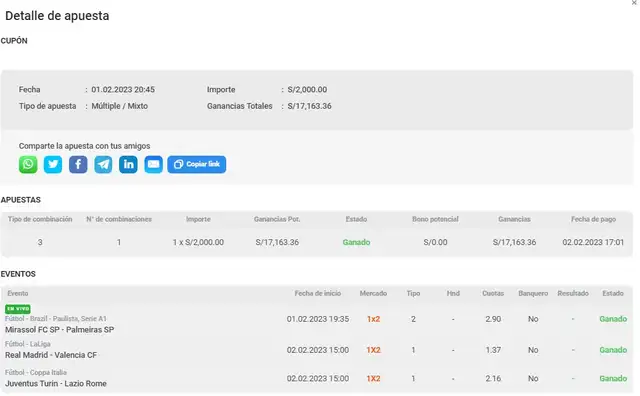Click the Detalle de apuesta title
The image size is (640, 396).
(x=57, y=16)
